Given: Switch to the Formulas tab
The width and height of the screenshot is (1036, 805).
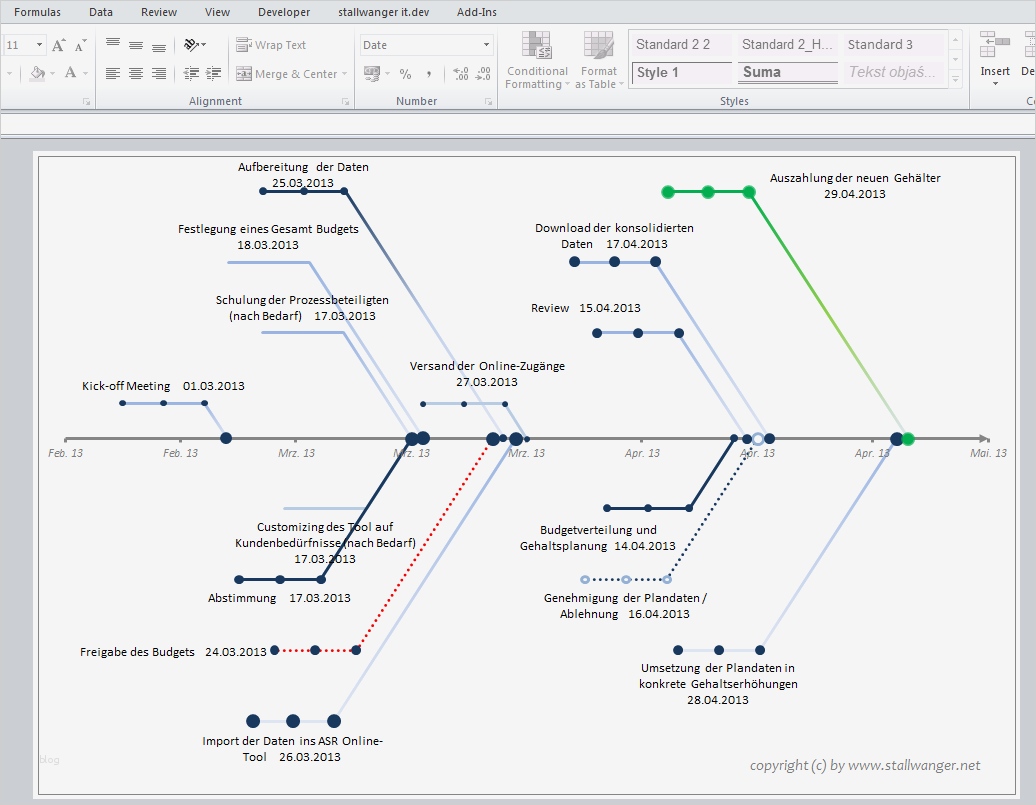Looking at the screenshot, I should [37, 12].
